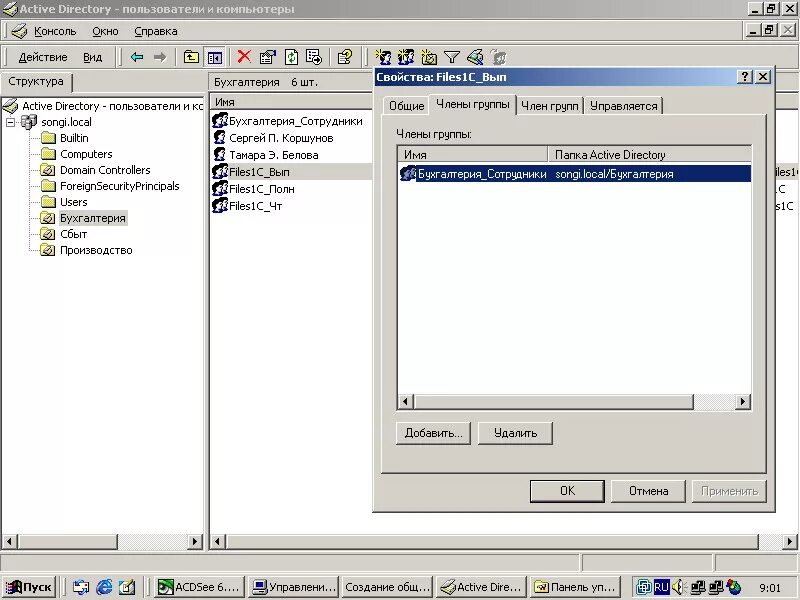Viewport: 800px width, 600px height.
Task: Click the Forward arrow in the toolbar
Action: click(x=160, y=57)
